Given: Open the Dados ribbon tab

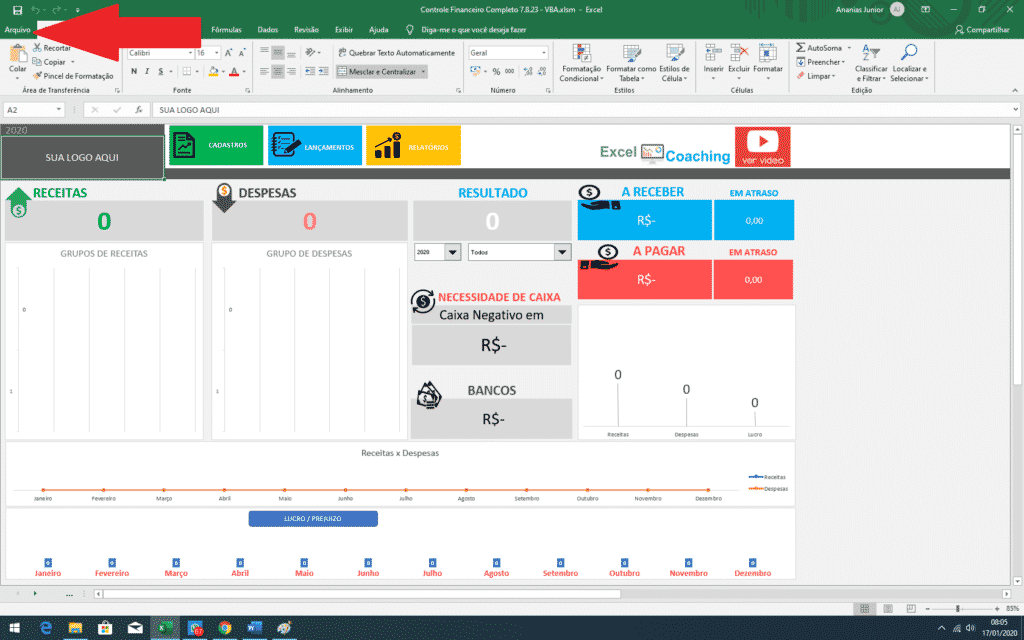Looking at the screenshot, I should [x=268, y=30].
